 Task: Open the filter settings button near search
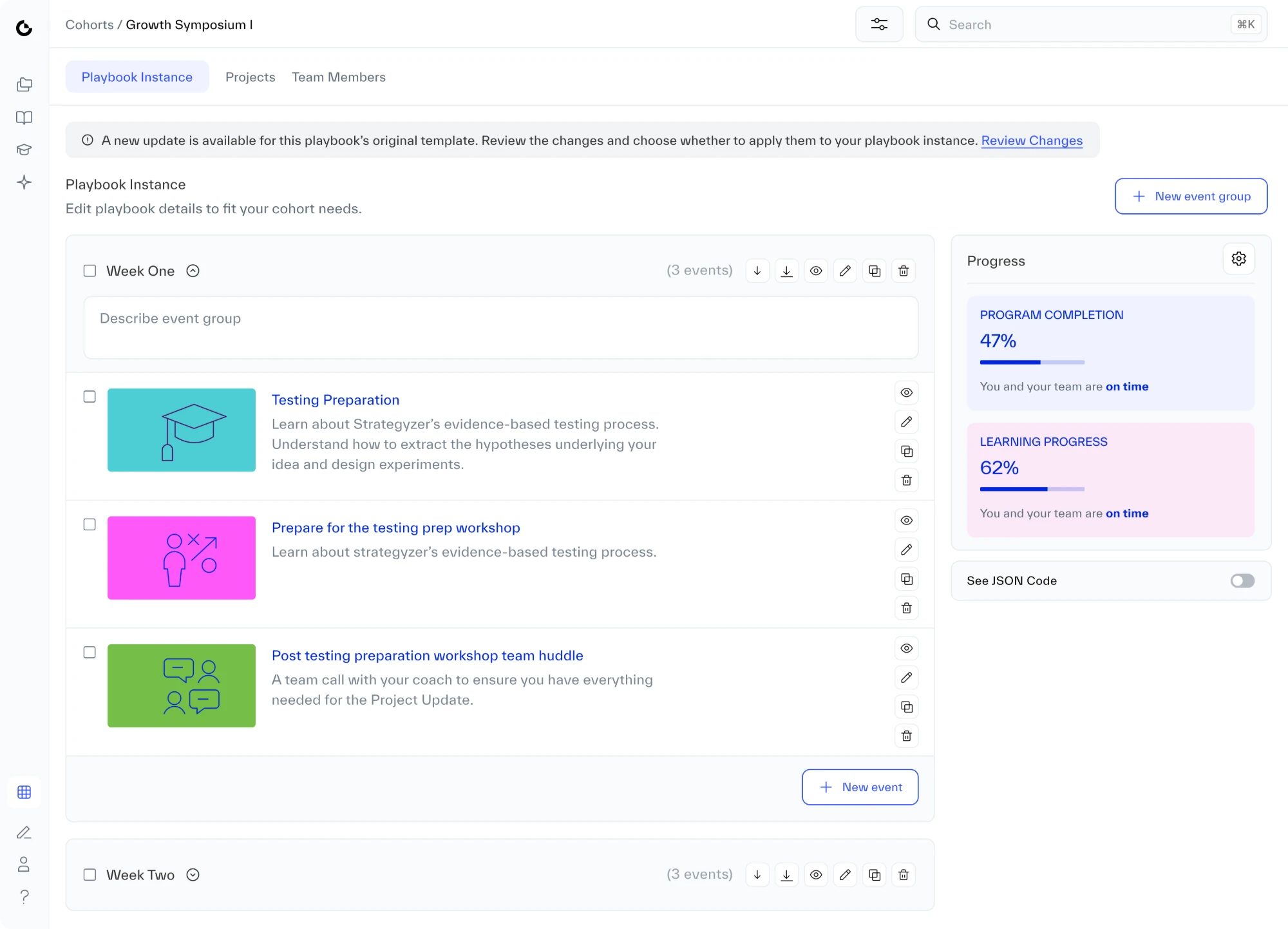879,24
